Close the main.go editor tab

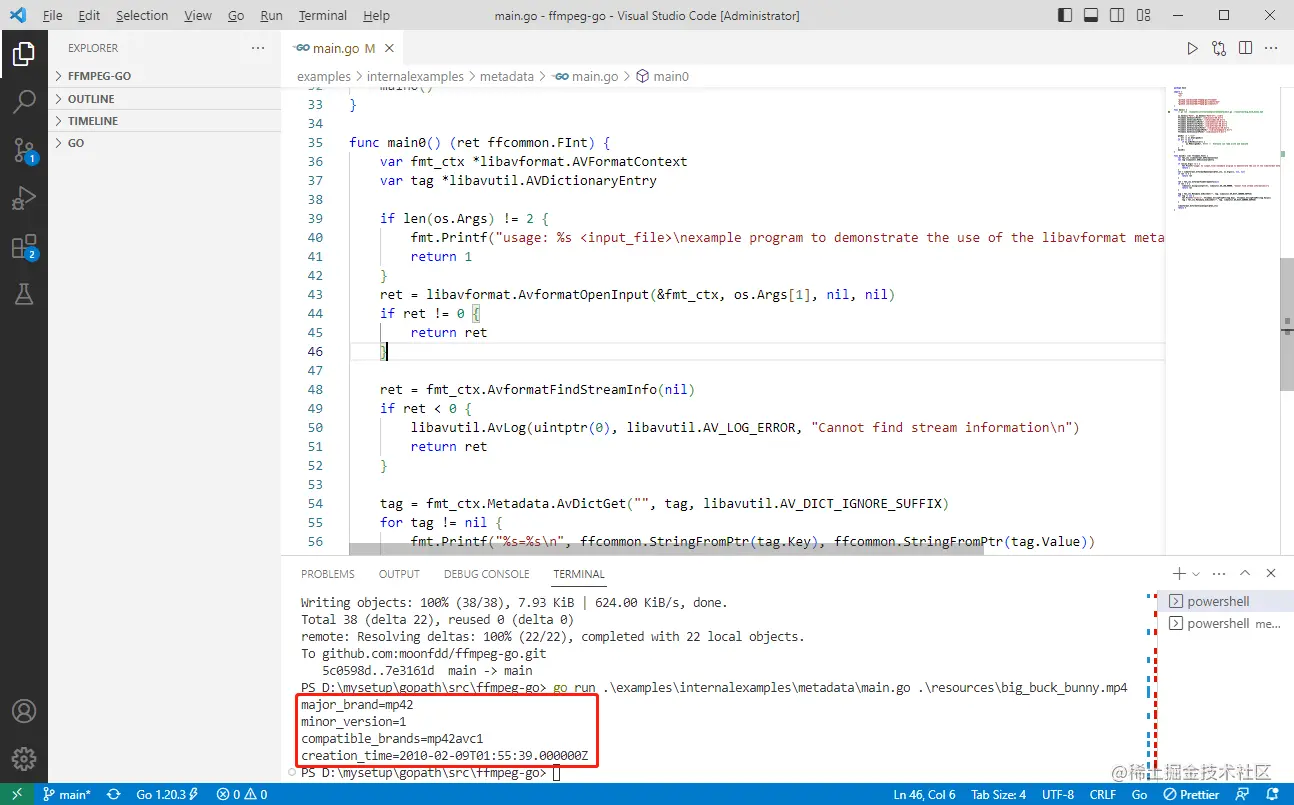pyautogui.click(x=389, y=48)
